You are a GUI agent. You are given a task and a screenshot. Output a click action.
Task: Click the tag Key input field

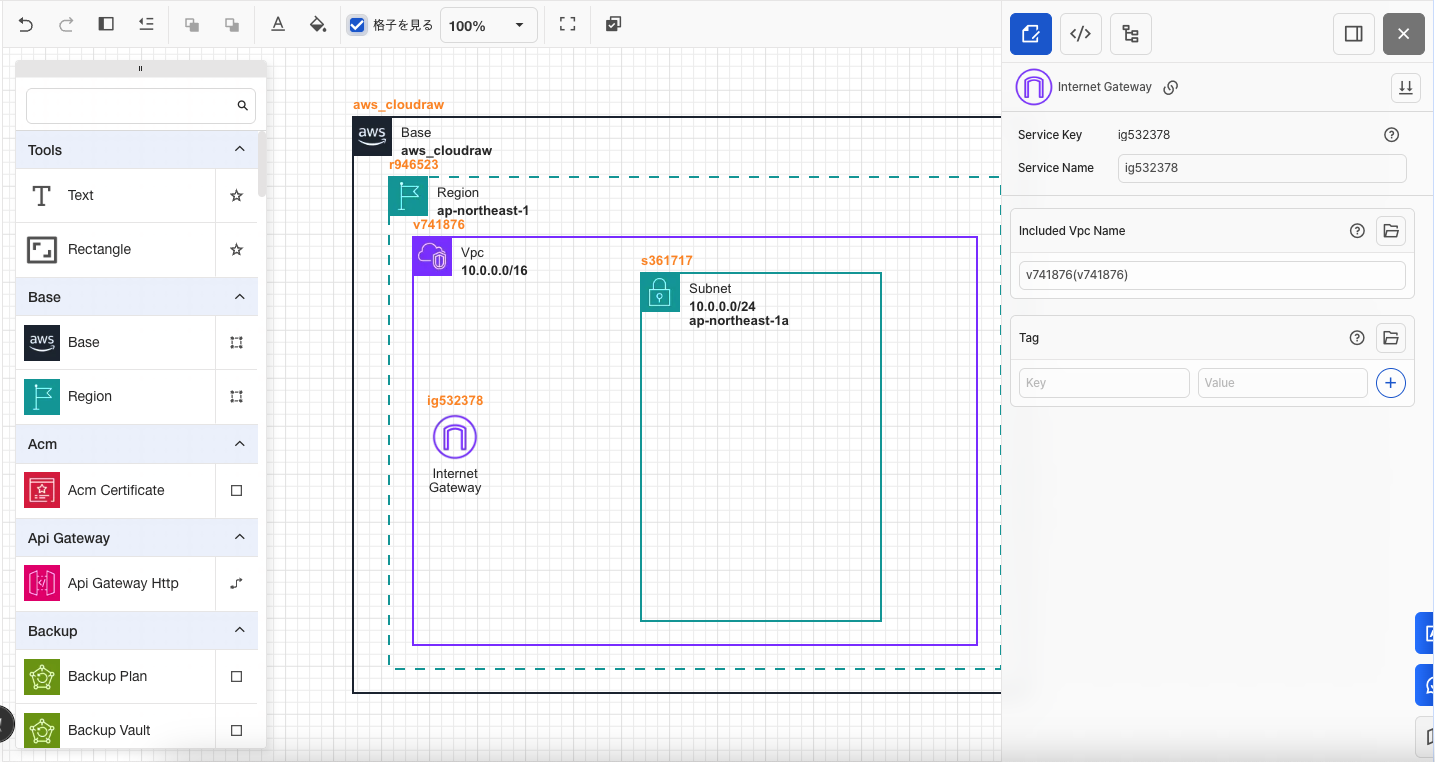point(1104,383)
